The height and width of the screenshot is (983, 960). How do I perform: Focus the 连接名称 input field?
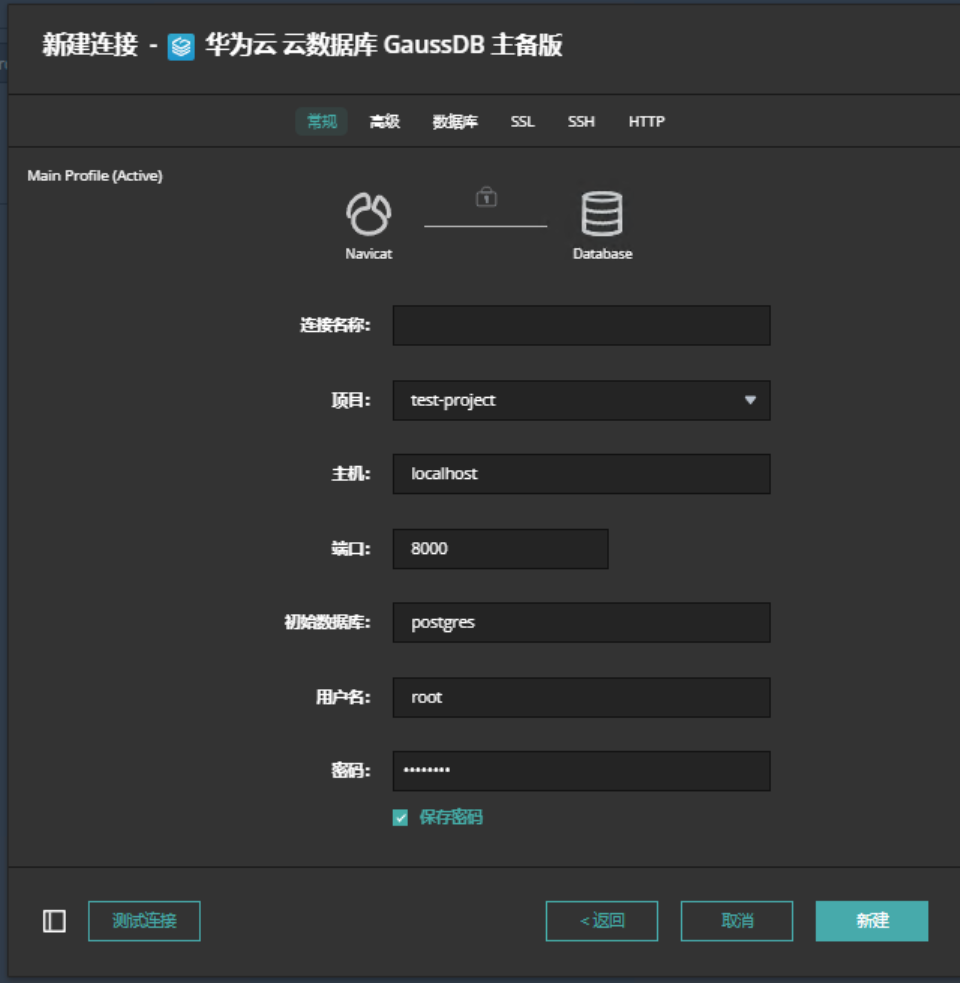point(581,326)
